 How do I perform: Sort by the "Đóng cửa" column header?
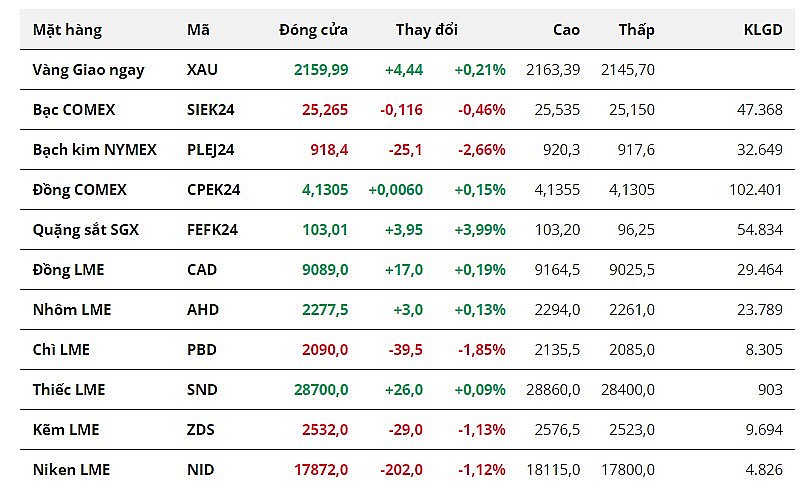pos(313,30)
